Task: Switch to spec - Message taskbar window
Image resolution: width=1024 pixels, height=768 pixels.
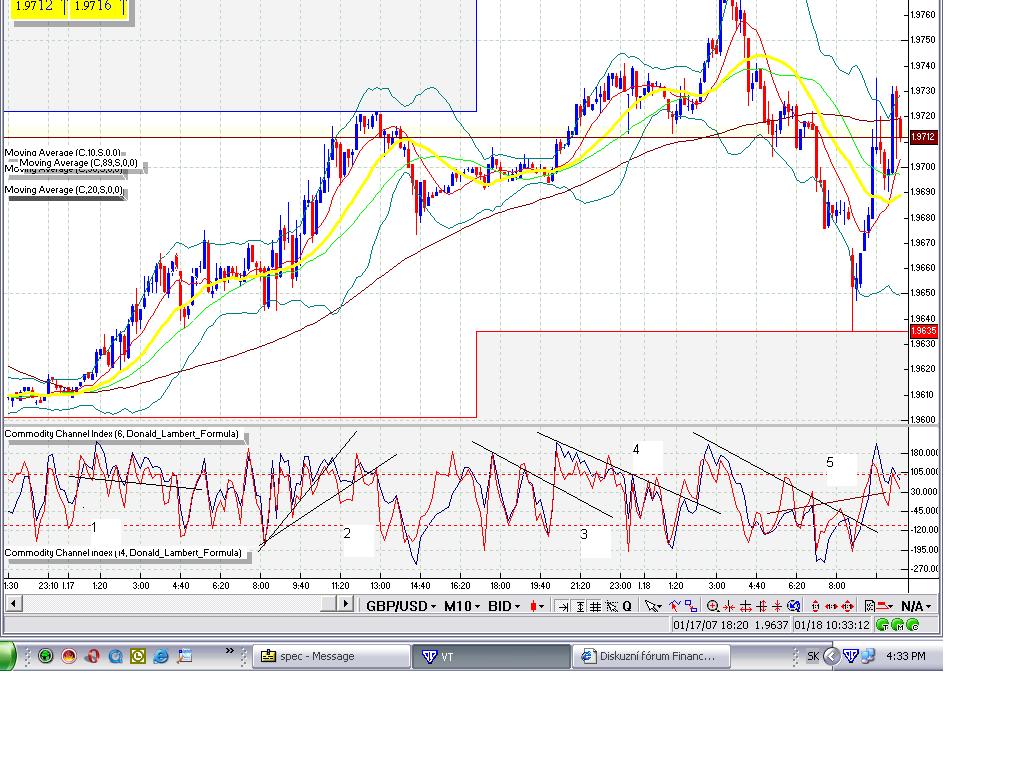Action: (x=331, y=656)
